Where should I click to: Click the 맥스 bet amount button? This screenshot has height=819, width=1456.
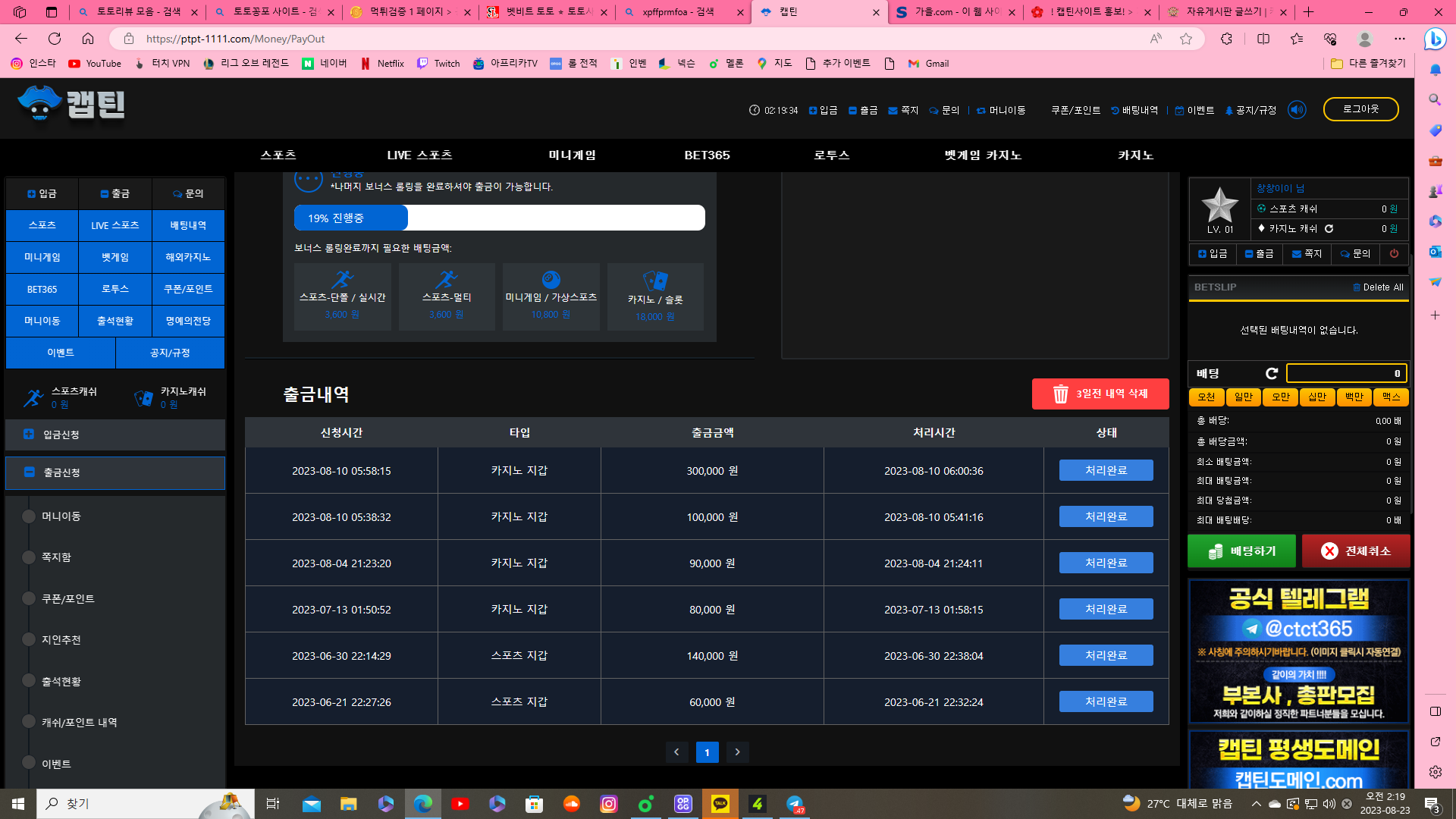pyautogui.click(x=1391, y=397)
